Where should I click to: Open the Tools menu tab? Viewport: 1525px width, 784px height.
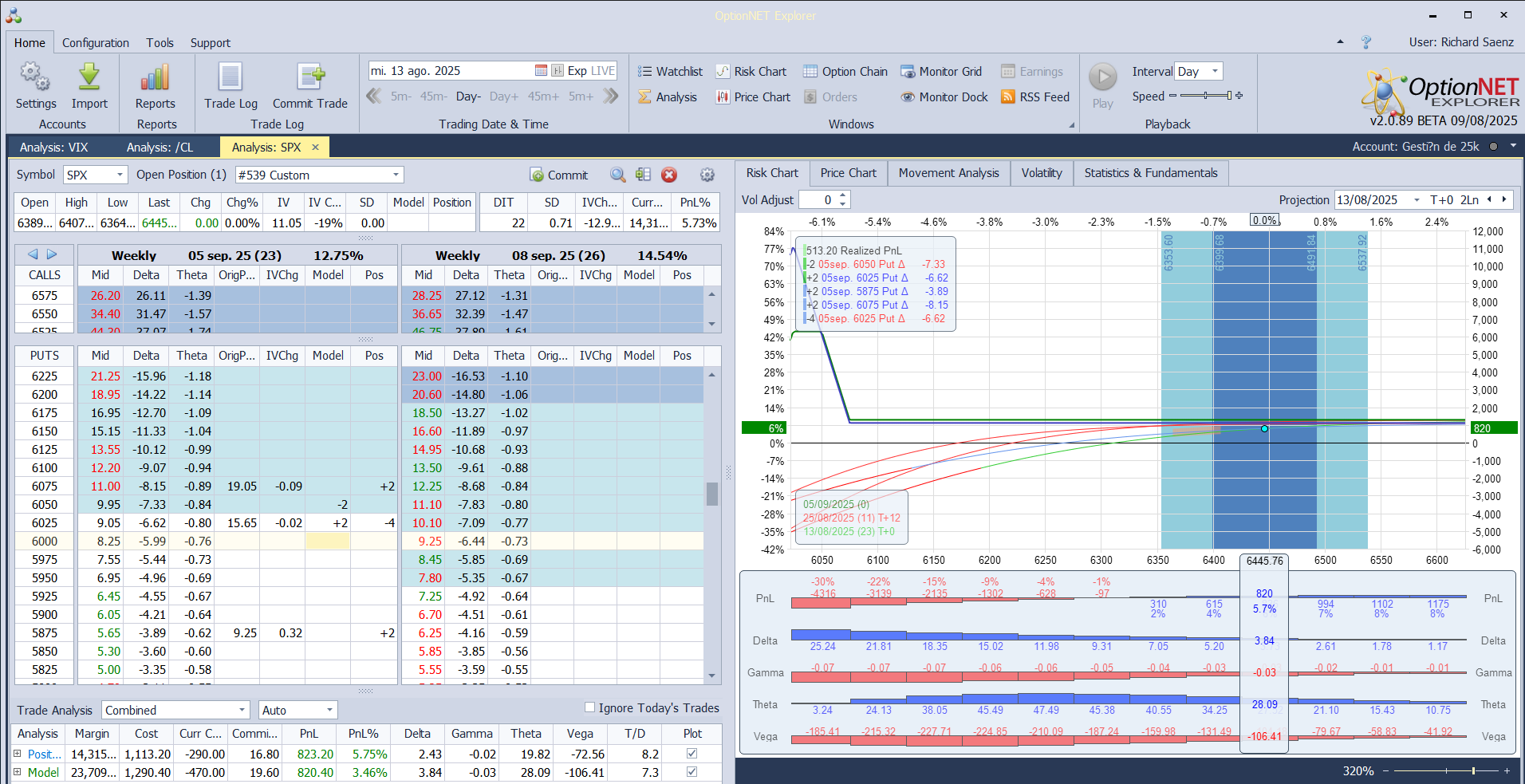(160, 43)
